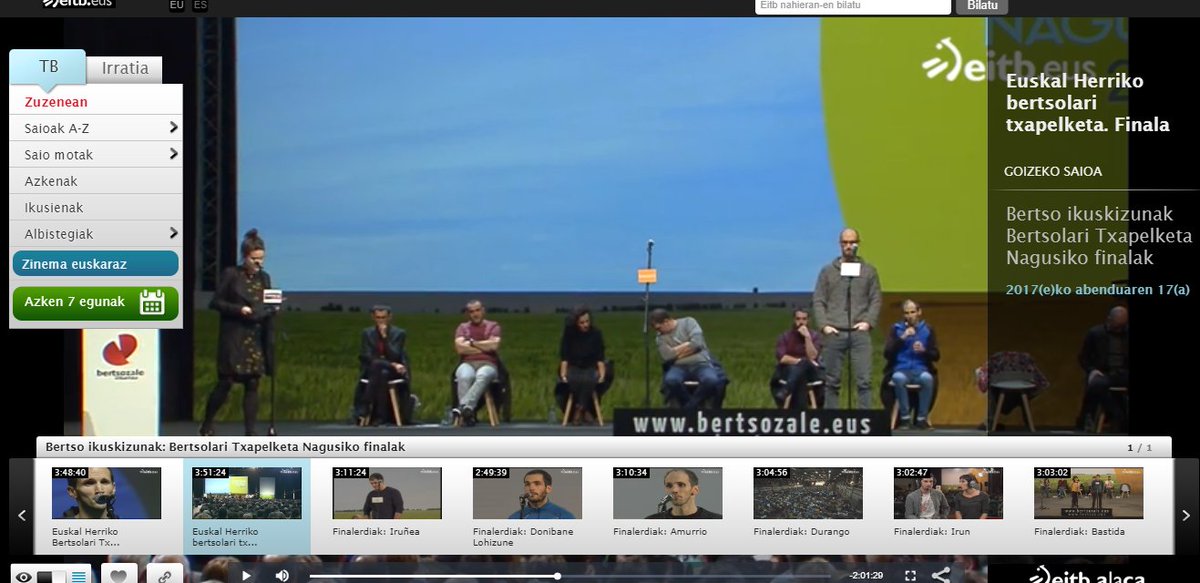Viewport: 1200px width, 583px height.
Task: Open the Finalerdiak: Bastida video thumbnail
Action: coord(1088,493)
